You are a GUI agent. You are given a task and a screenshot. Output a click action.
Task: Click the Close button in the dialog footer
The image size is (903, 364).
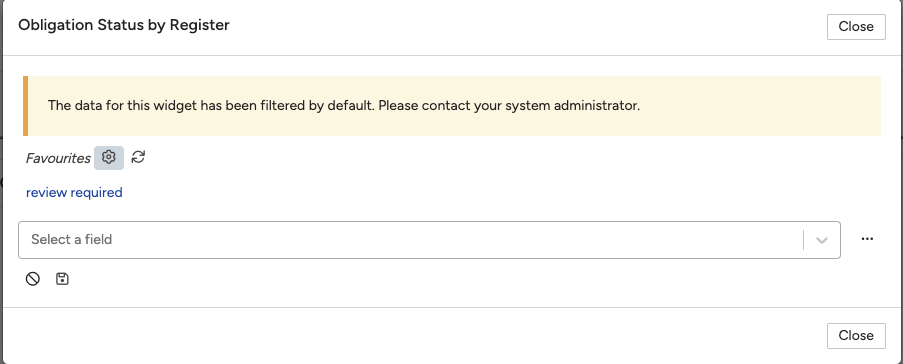click(856, 336)
